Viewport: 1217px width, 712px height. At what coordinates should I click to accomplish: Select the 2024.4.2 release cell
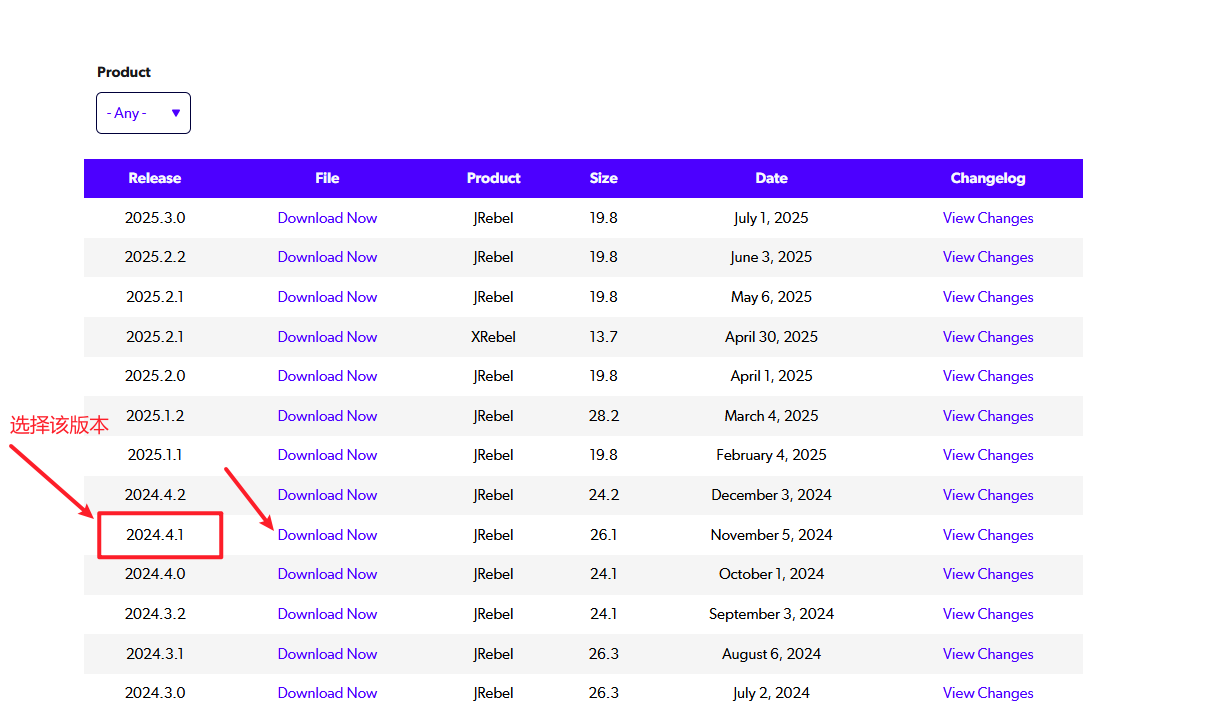[155, 495]
